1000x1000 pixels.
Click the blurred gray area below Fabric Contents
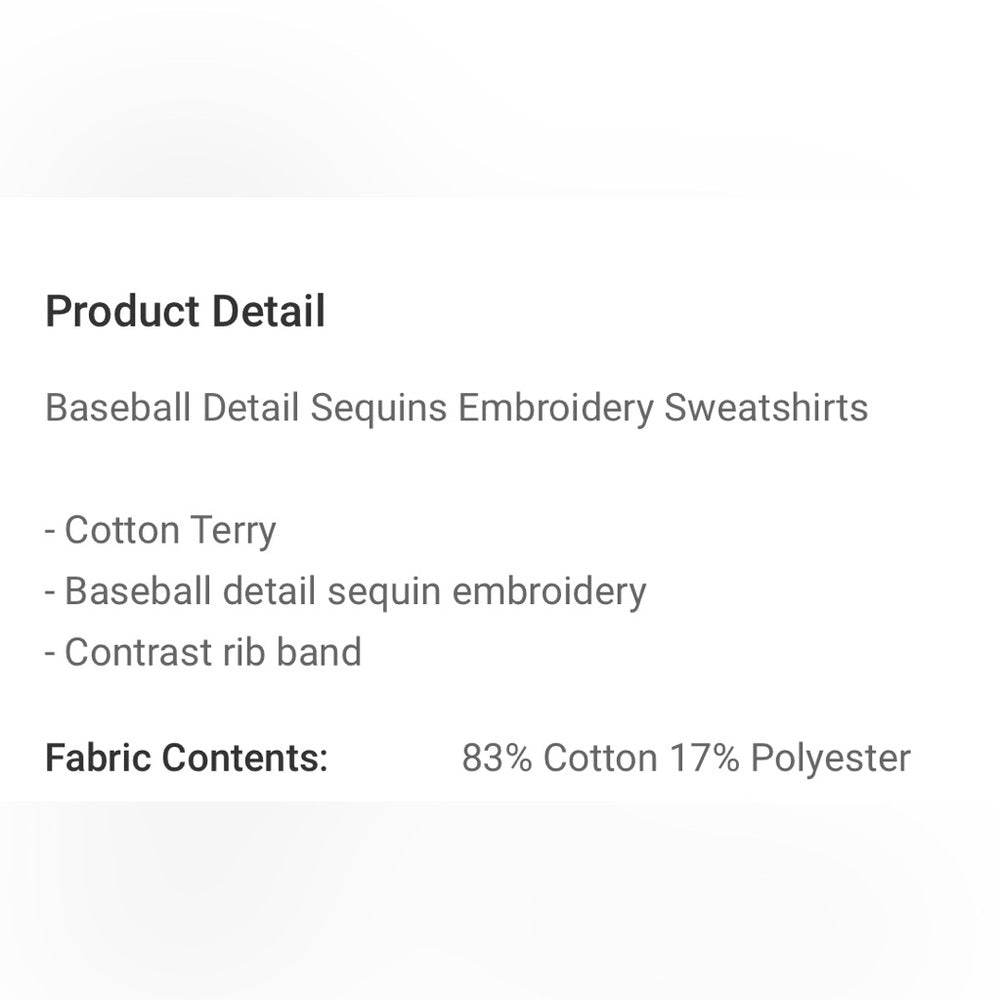click(500, 901)
